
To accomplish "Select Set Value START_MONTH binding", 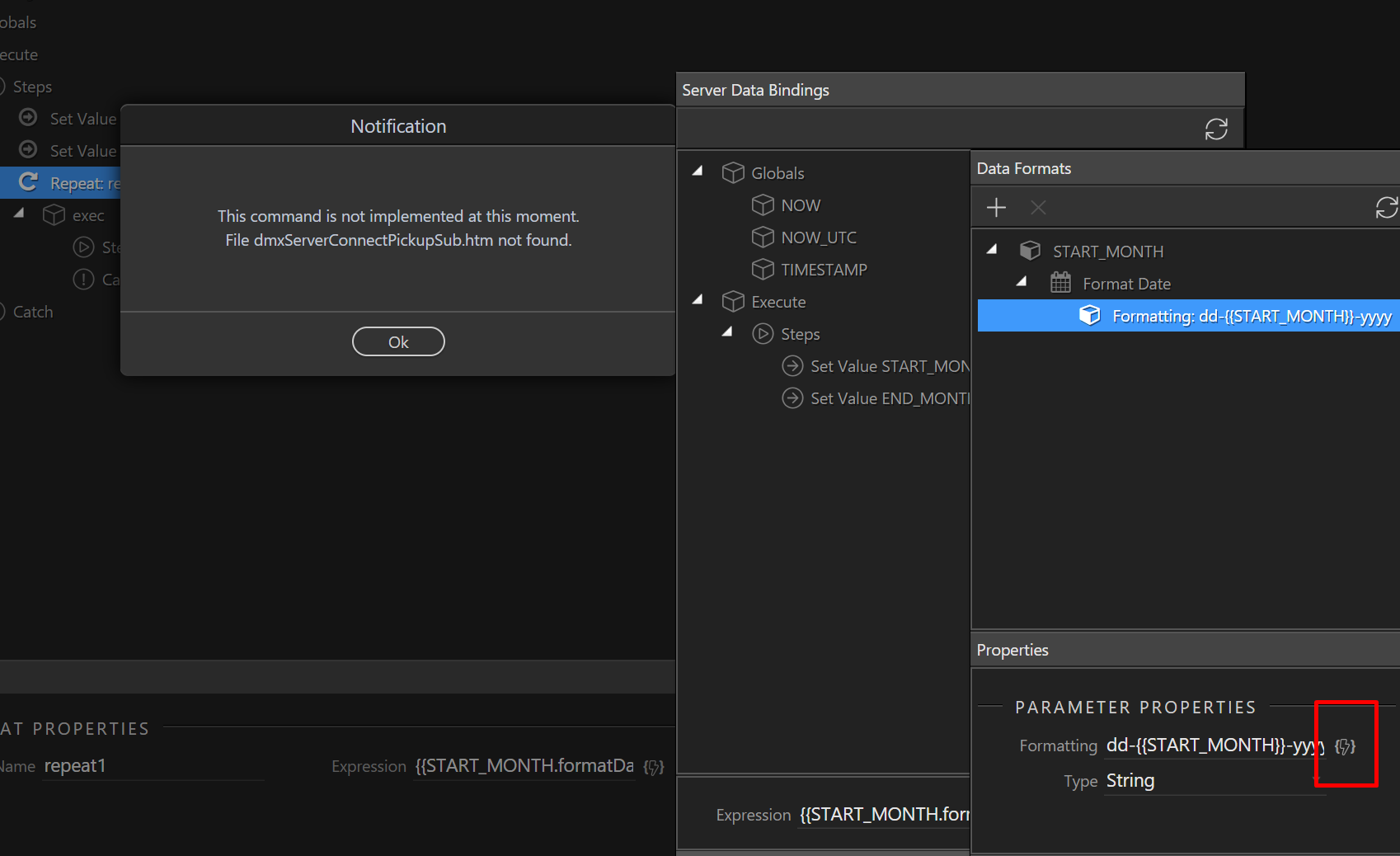I will pos(889,366).
